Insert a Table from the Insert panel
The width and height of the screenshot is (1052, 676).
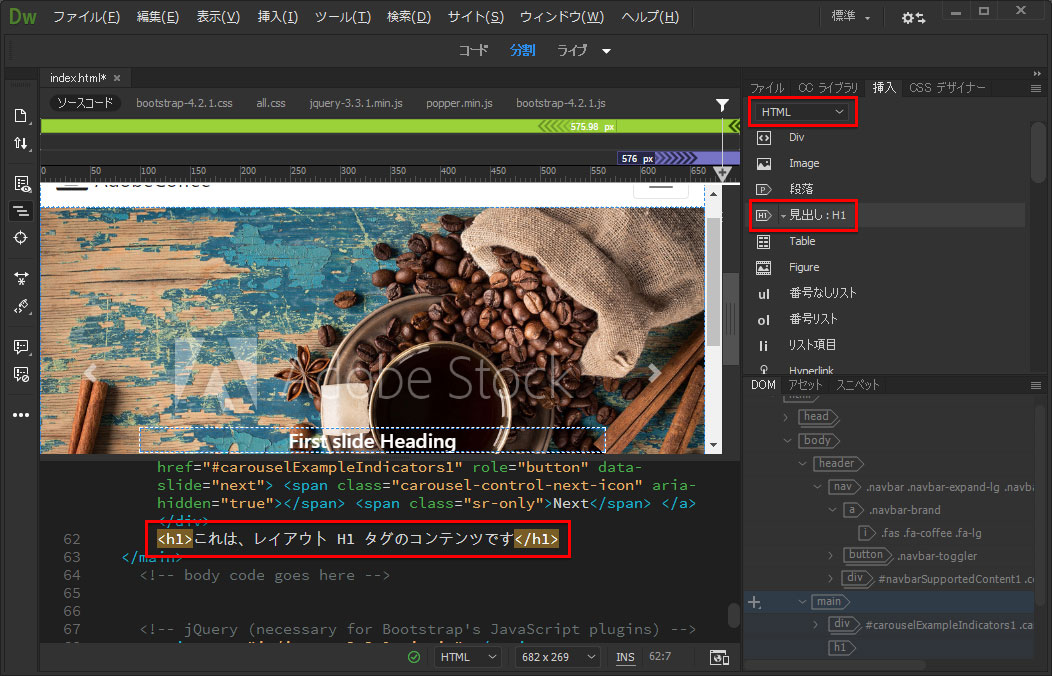pyautogui.click(x=801, y=241)
